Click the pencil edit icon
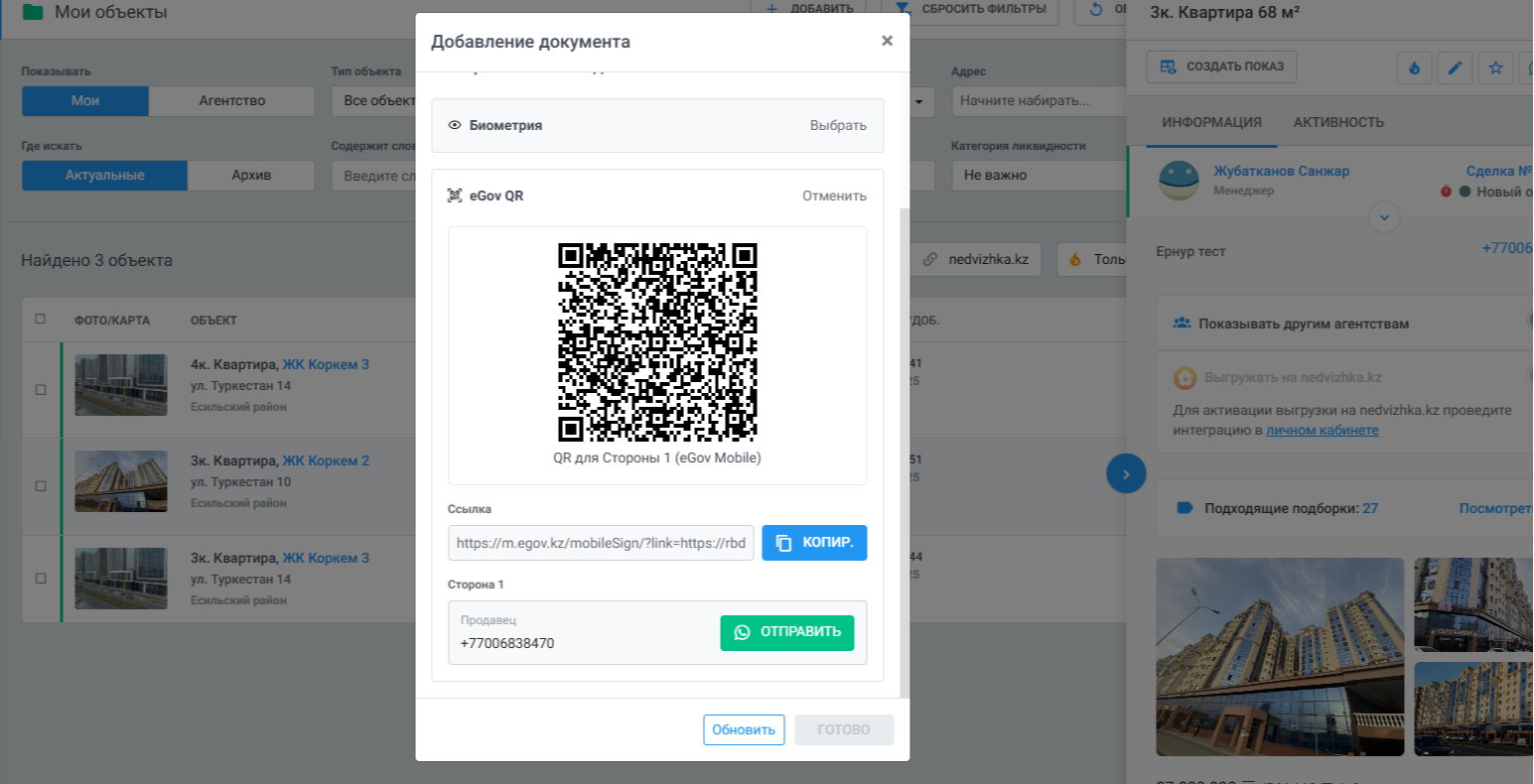Screen dimensions: 1534x784 point(1456,67)
